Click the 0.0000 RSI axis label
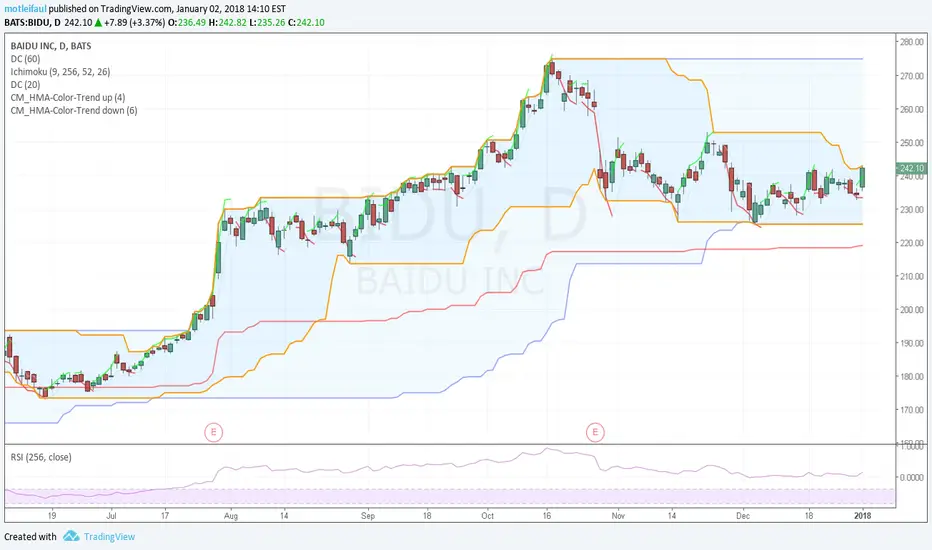The height and width of the screenshot is (550, 932). 912,477
